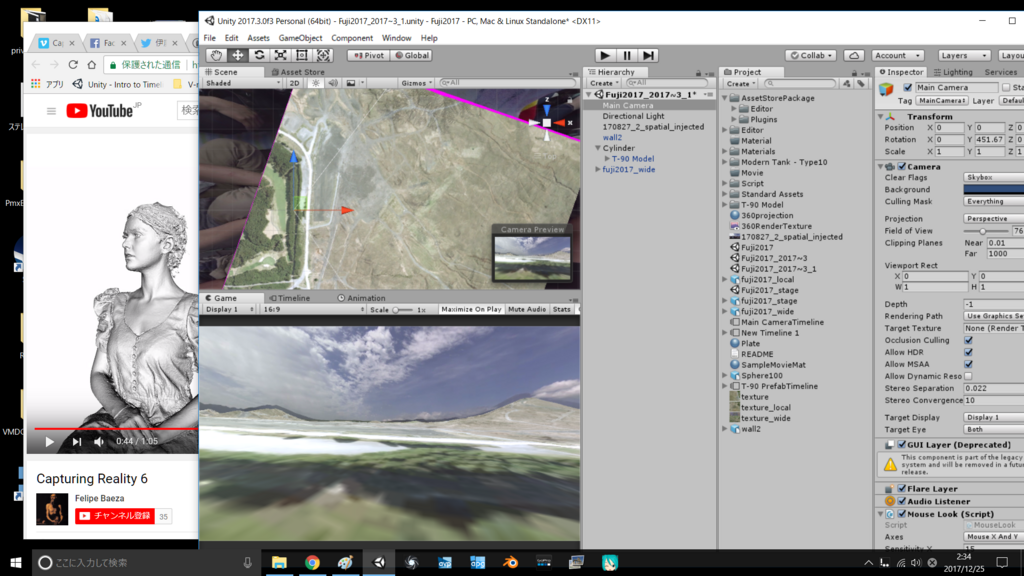Open the Windows Start menu
Image resolution: width=1024 pixels, height=576 pixels.
[x=16, y=562]
